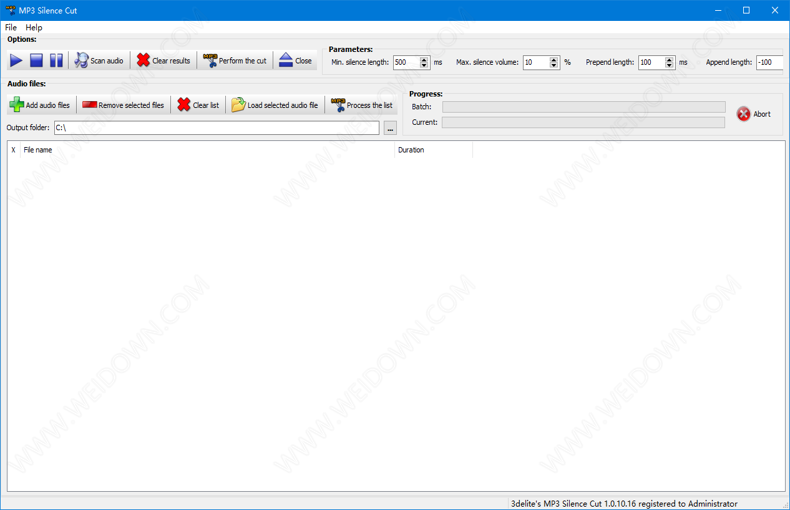Click Clear list button
Screen dimensions: 790x510
[199, 105]
